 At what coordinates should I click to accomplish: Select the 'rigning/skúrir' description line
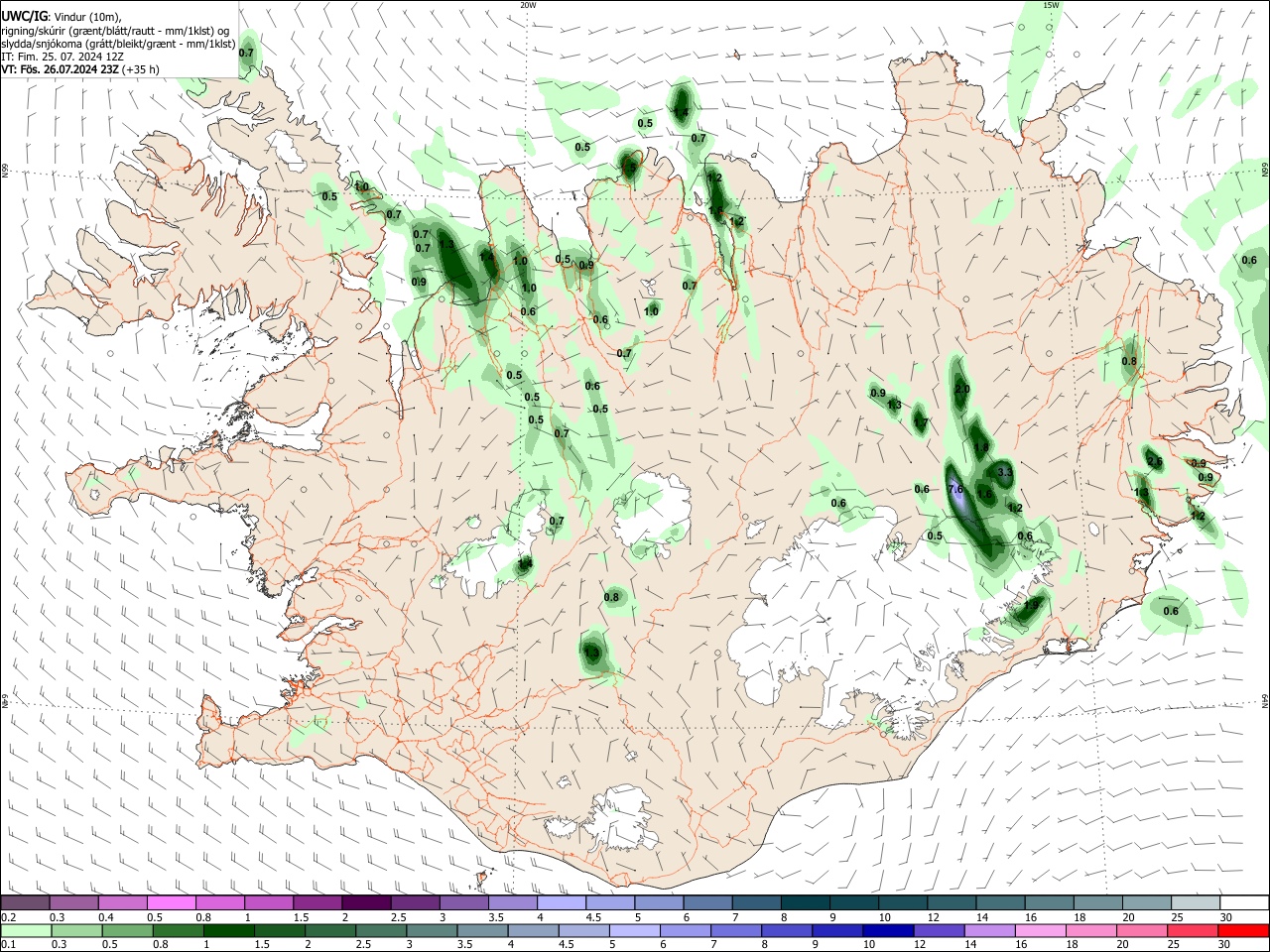click(x=115, y=30)
